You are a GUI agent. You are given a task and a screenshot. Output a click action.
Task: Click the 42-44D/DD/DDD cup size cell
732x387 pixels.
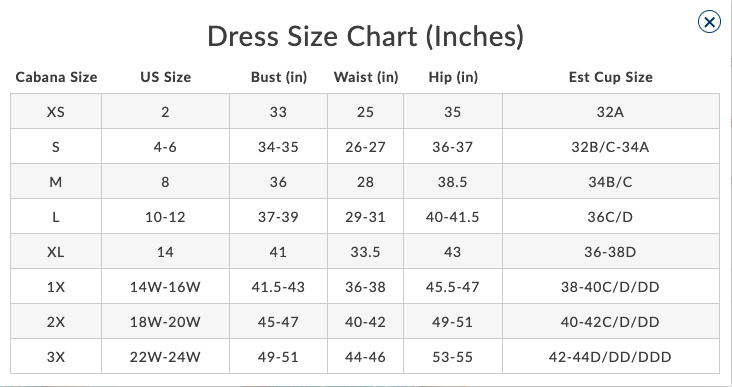611,356
